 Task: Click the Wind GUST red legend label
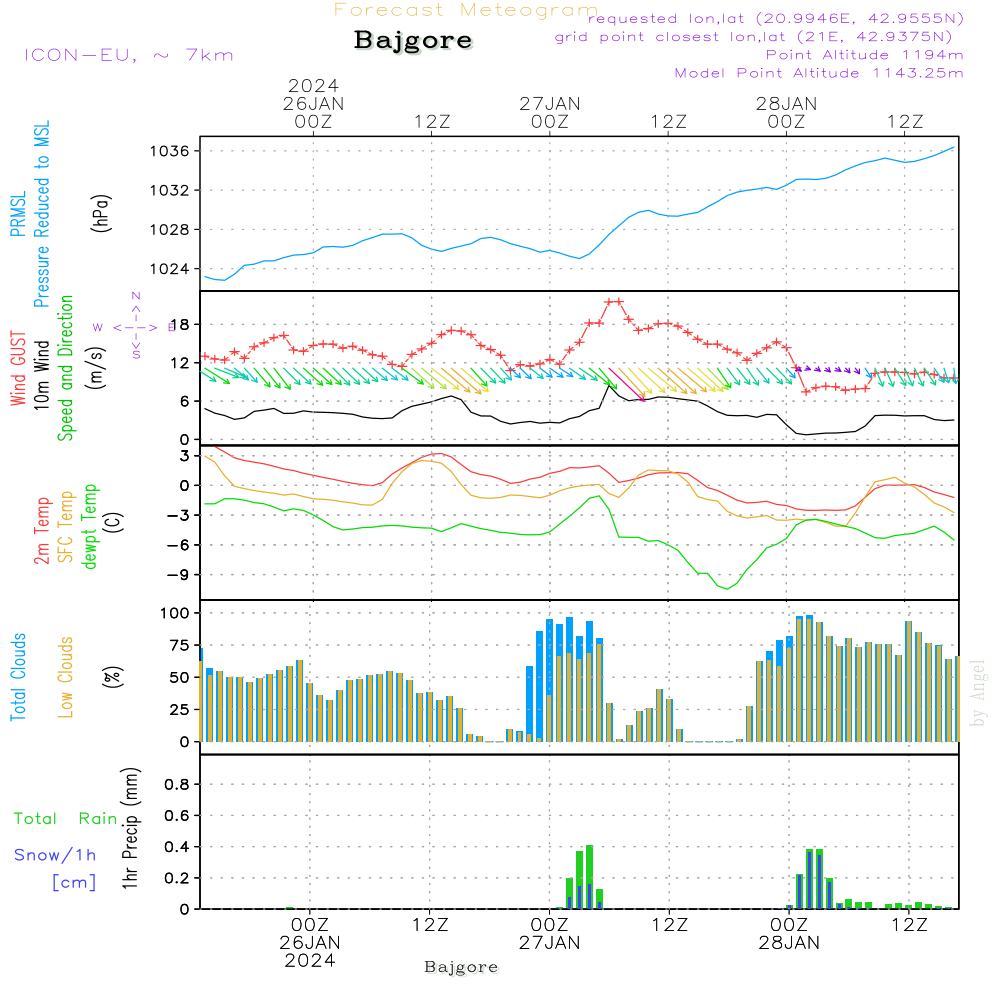pyautogui.click(x=18, y=368)
